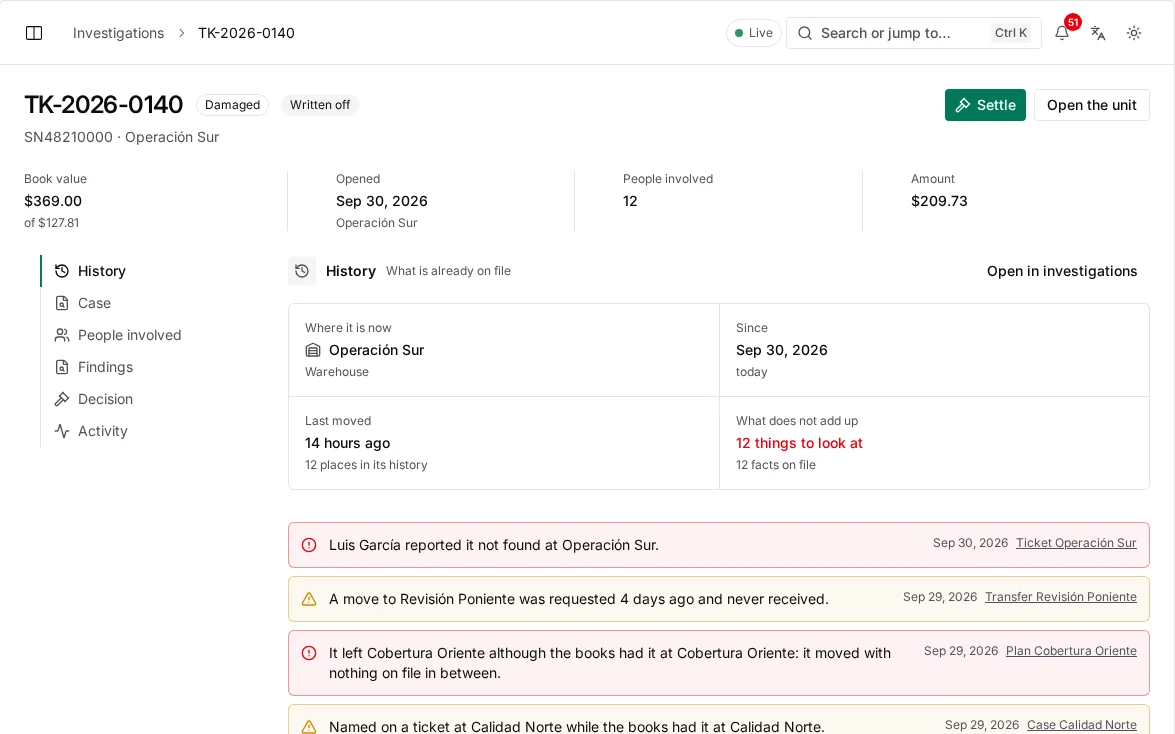Go to the Case section
The image size is (1175, 734).
[x=94, y=303]
